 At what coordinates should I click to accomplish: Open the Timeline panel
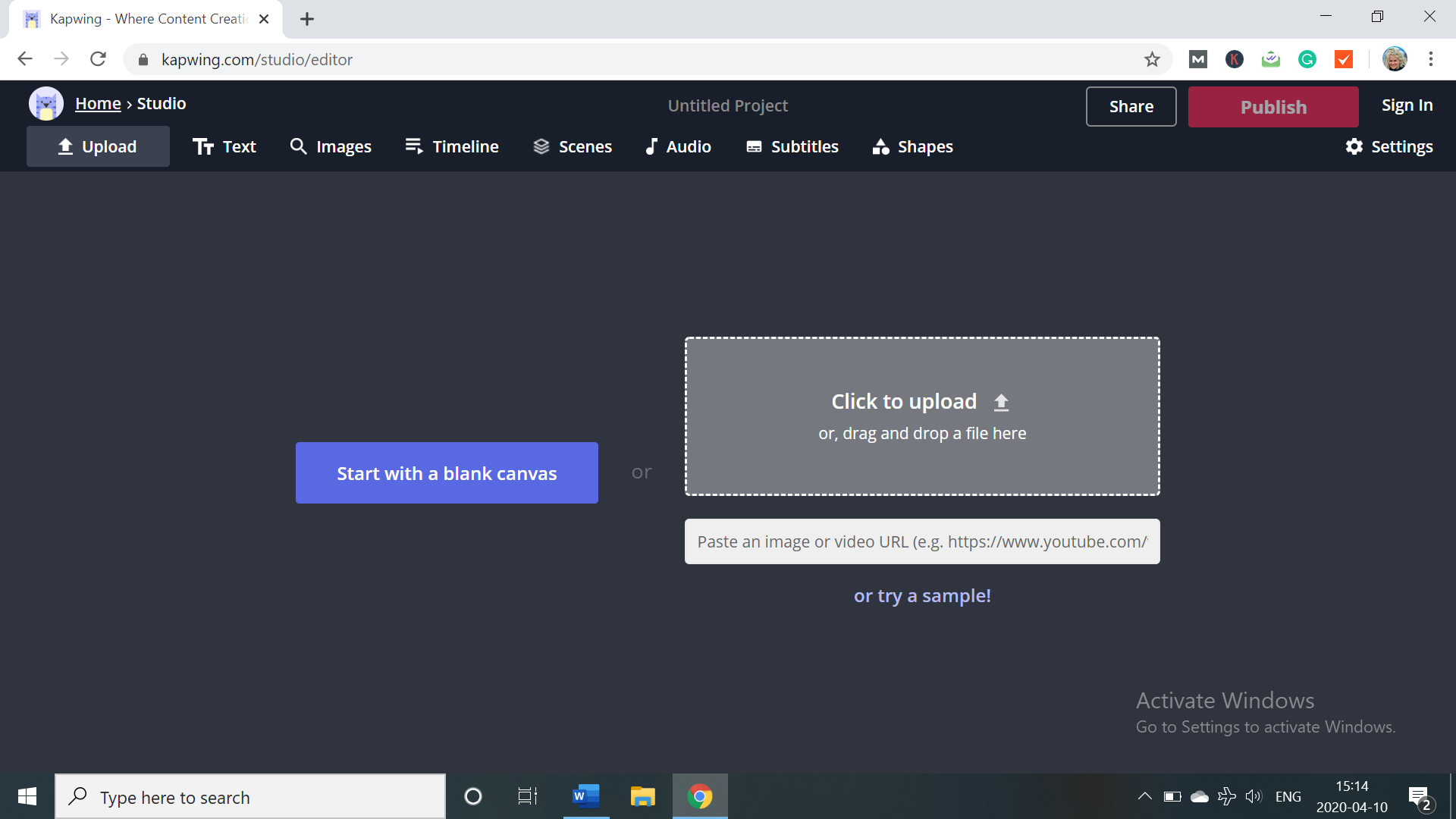[452, 146]
